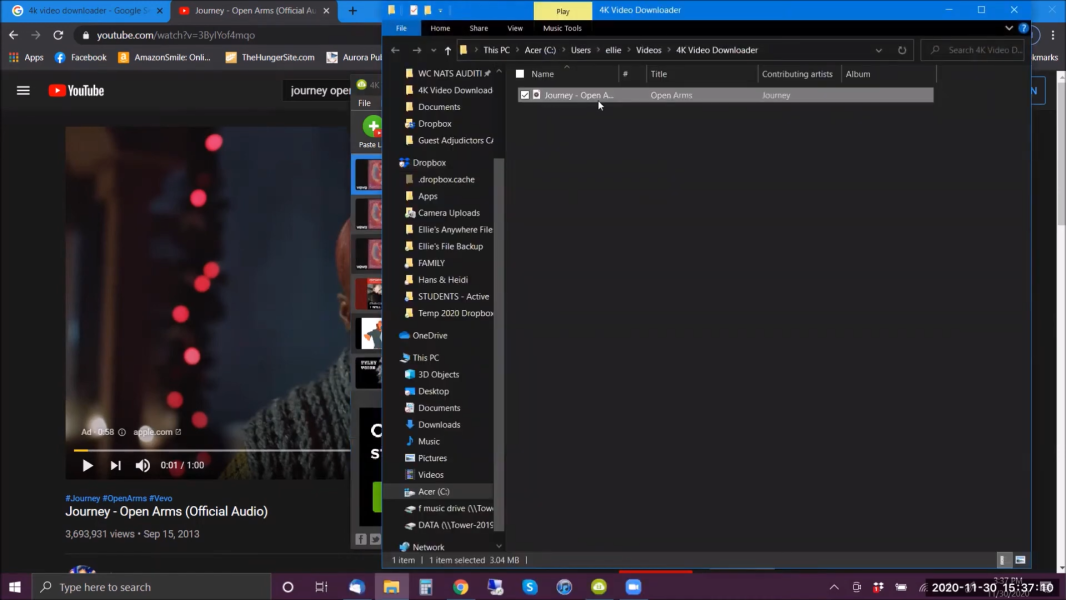Open the Share ribbon tab
1066x600 pixels.
coord(479,28)
